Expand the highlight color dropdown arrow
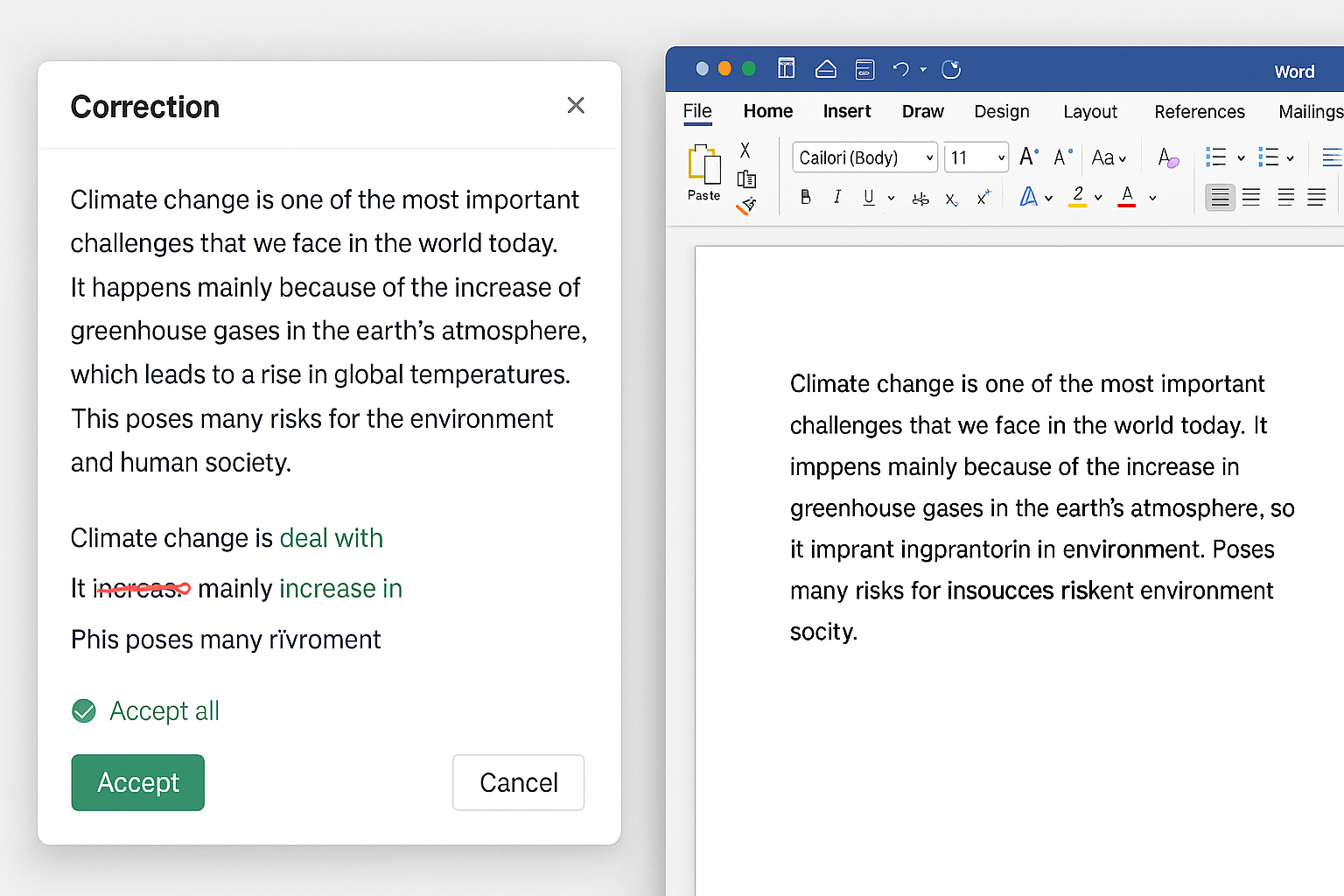The image size is (1344, 896). pos(1098,198)
